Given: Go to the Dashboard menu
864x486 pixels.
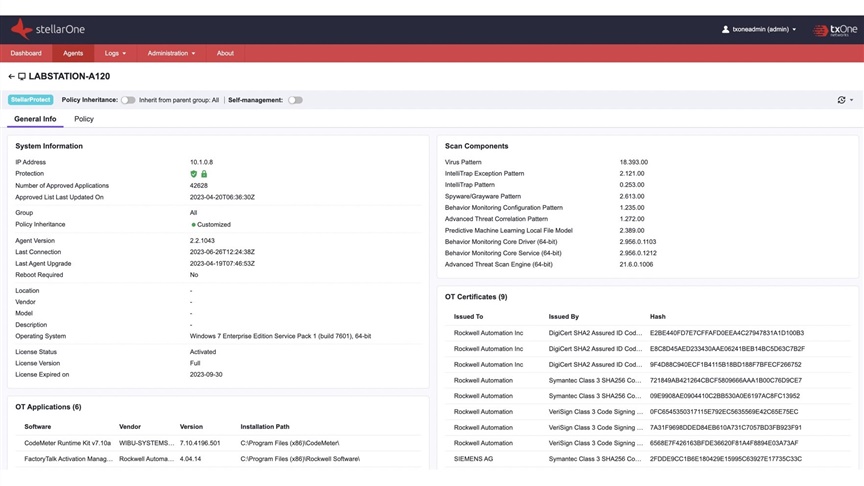Looking at the screenshot, I should pyautogui.click(x=26, y=53).
